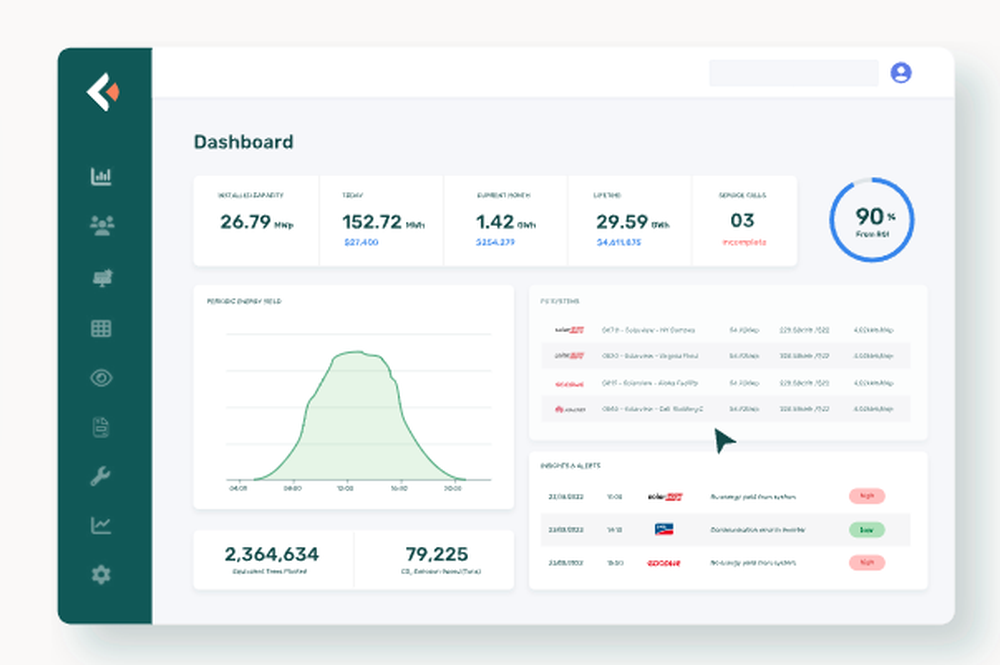Click the Huawei logo in Dell Building row

(570, 409)
